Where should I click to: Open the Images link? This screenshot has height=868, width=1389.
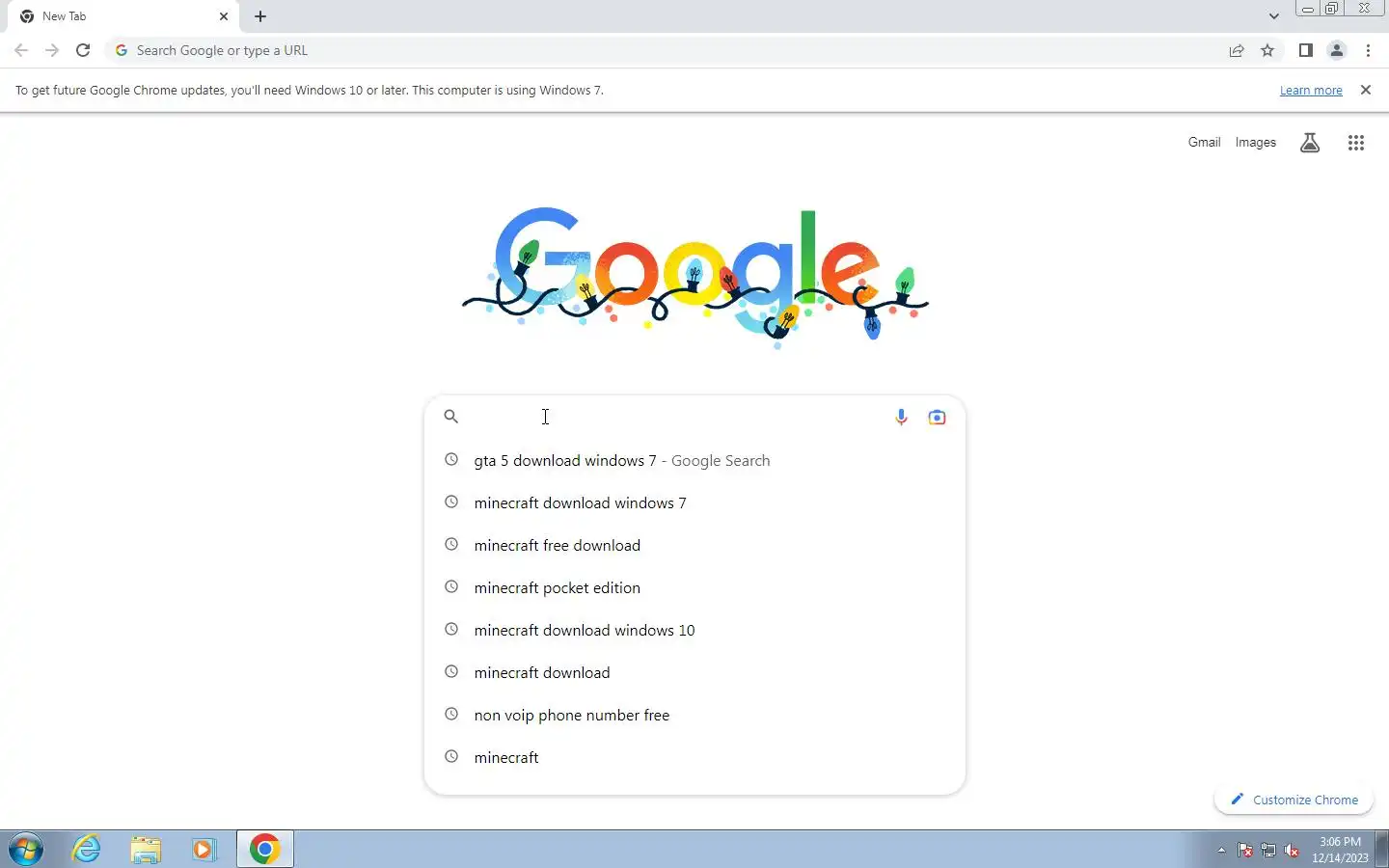tap(1255, 142)
